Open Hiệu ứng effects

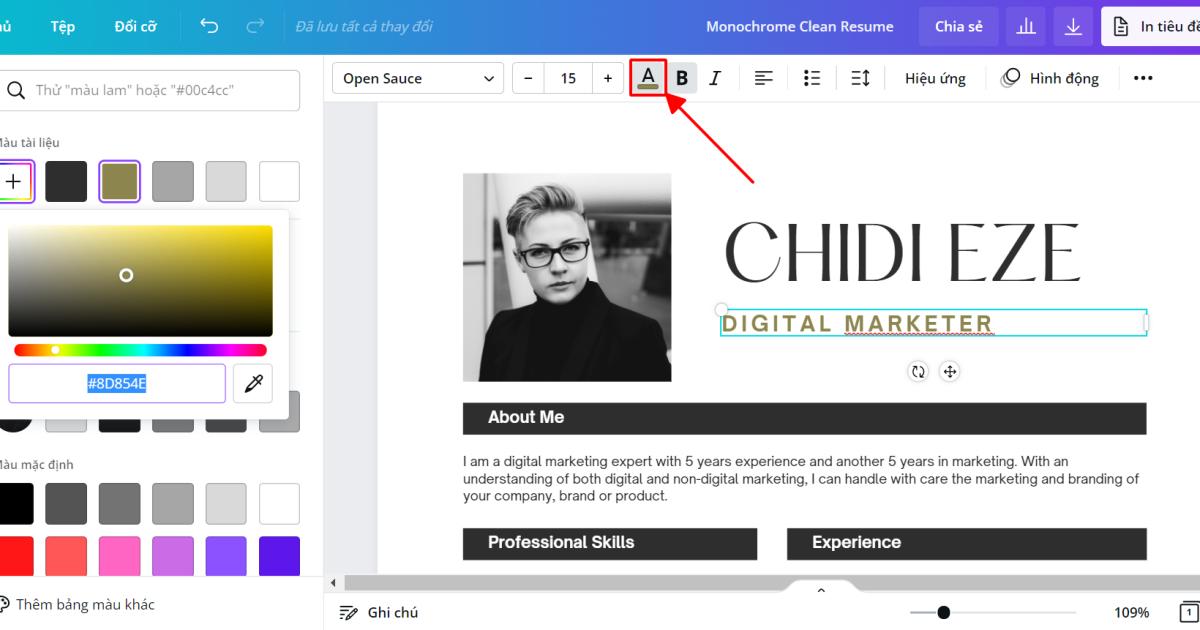[935, 78]
